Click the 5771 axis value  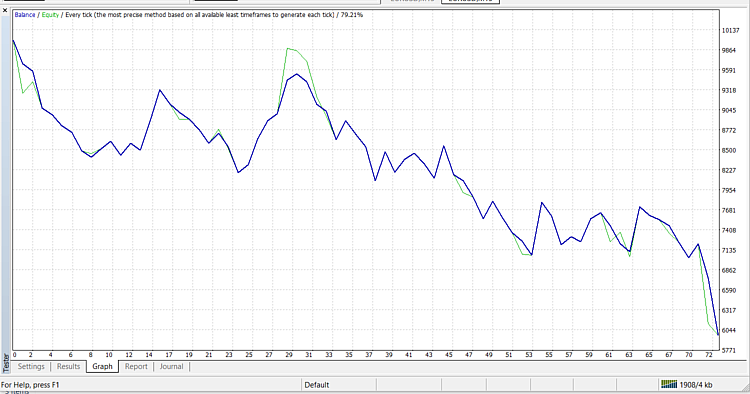click(729, 350)
